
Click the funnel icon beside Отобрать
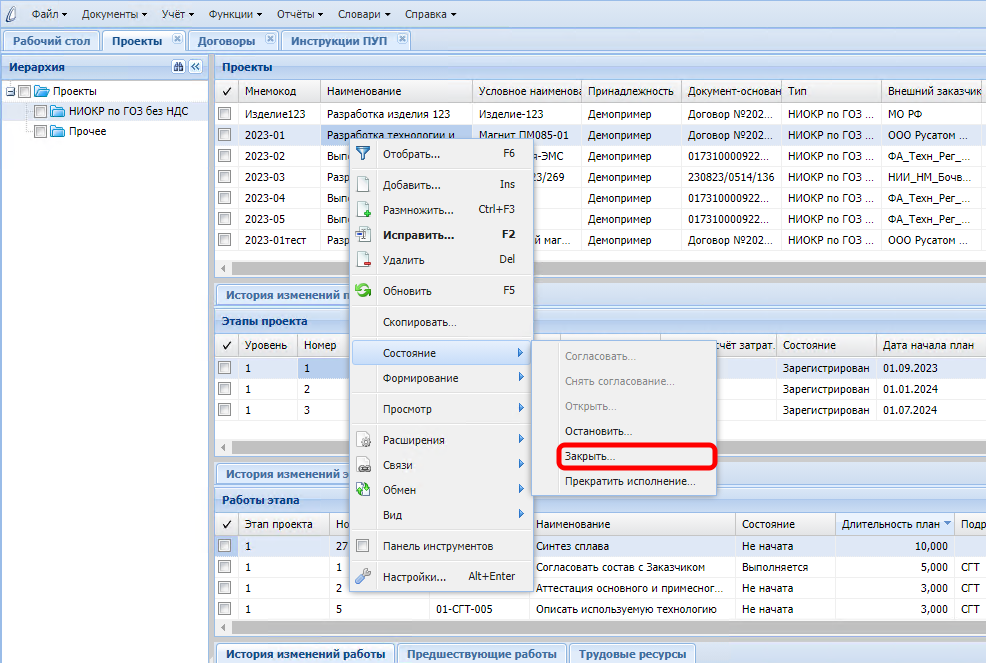click(363, 154)
